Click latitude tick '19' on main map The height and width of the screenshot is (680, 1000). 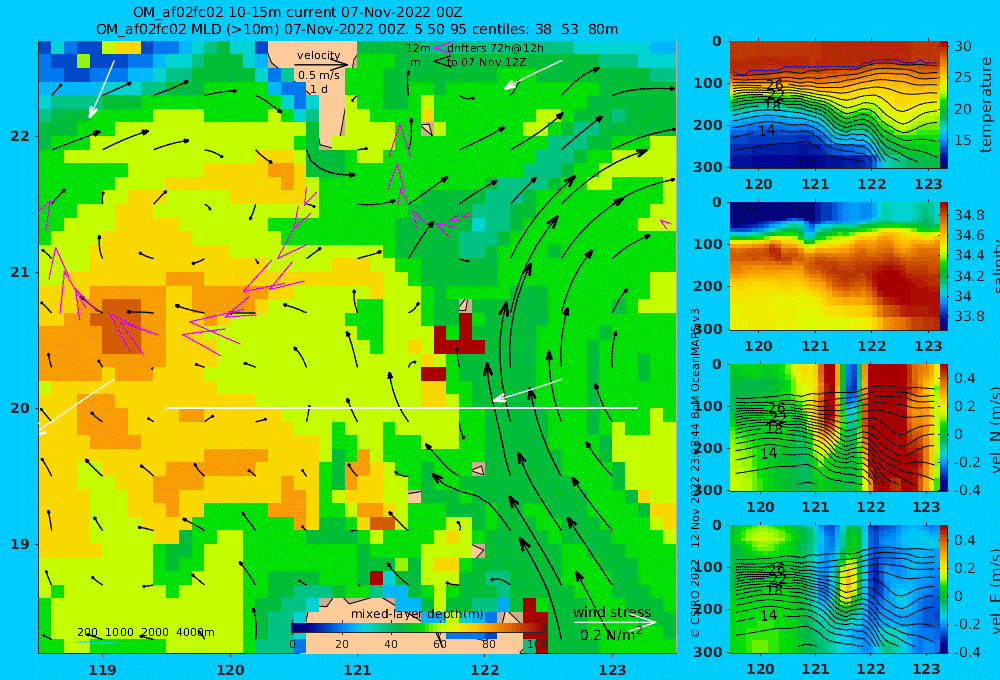tap(20, 544)
